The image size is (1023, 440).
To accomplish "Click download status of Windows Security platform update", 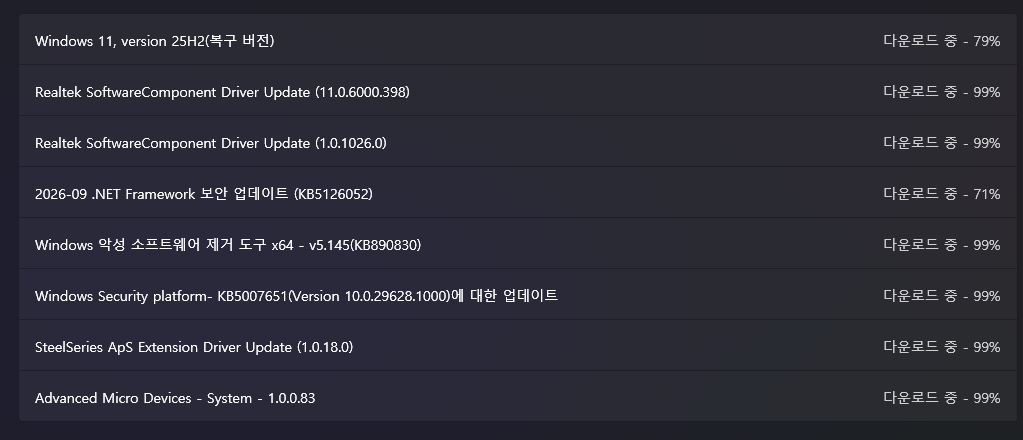I will coord(941,296).
